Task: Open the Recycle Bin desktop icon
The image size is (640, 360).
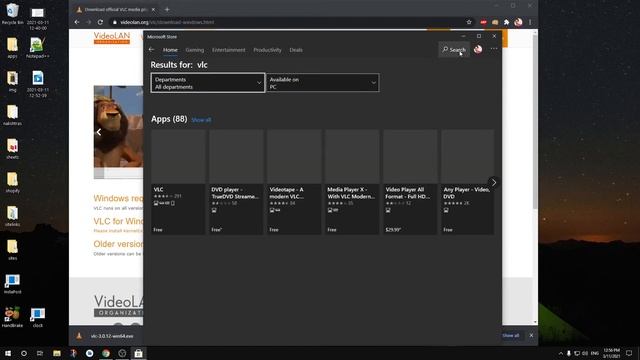Action: coord(12,14)
